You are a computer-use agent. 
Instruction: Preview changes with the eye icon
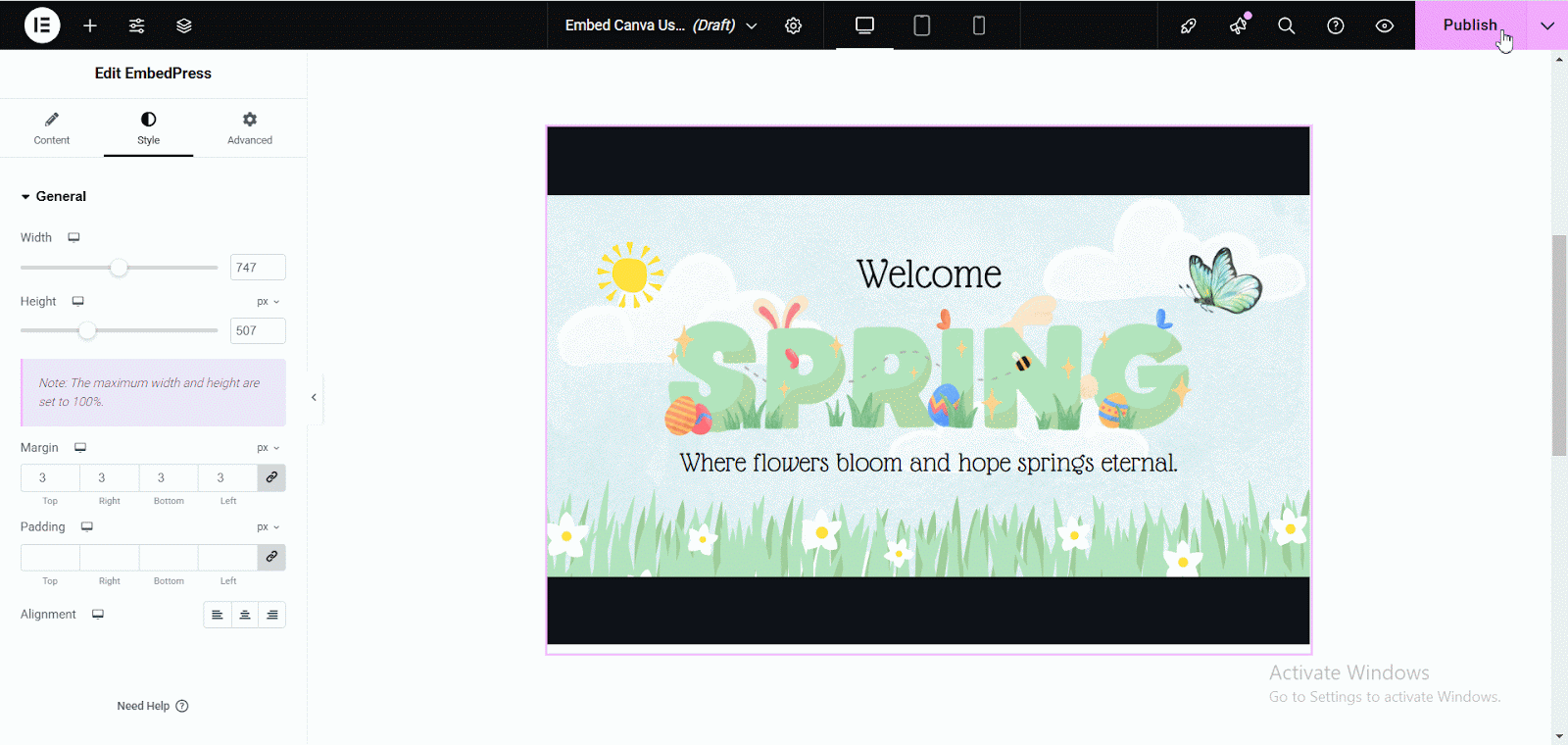point(1385,25)
